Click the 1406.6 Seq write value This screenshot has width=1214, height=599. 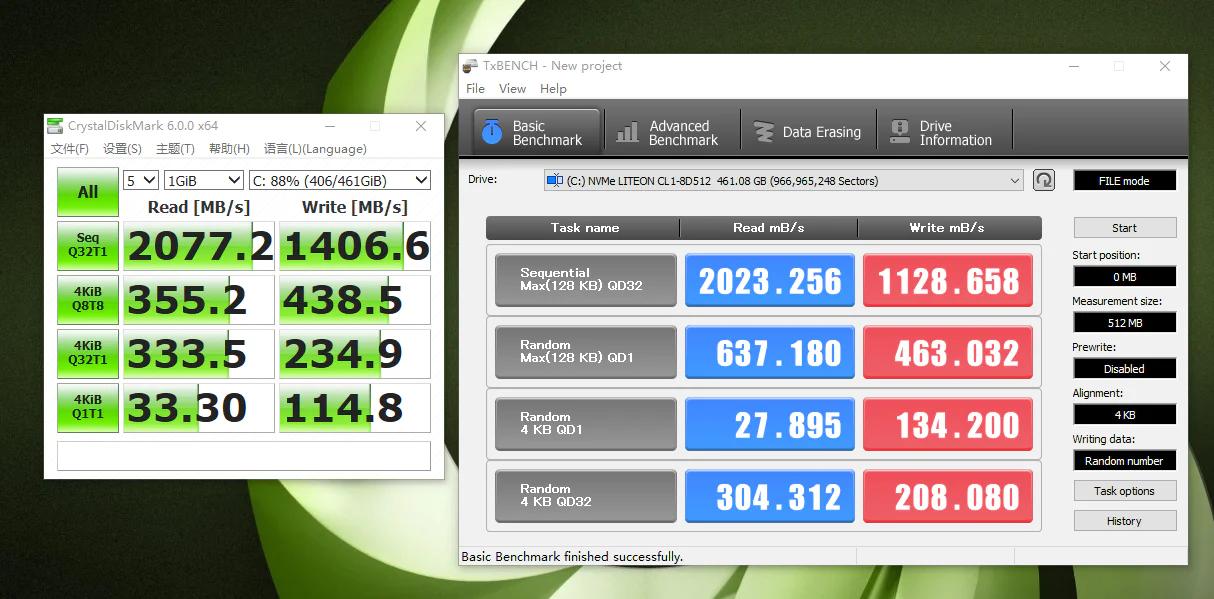coord(355,246)
